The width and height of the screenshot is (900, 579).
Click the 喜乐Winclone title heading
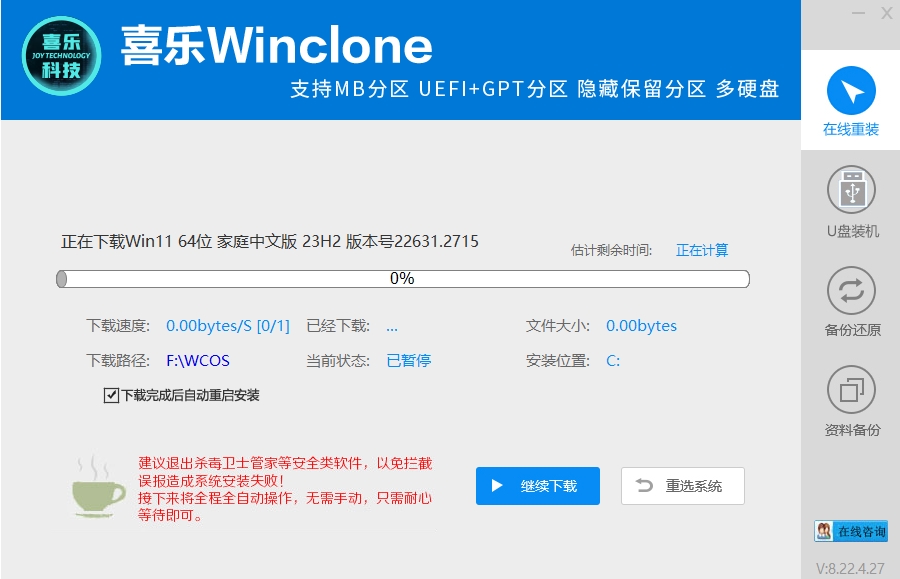(x=277, y=45)
